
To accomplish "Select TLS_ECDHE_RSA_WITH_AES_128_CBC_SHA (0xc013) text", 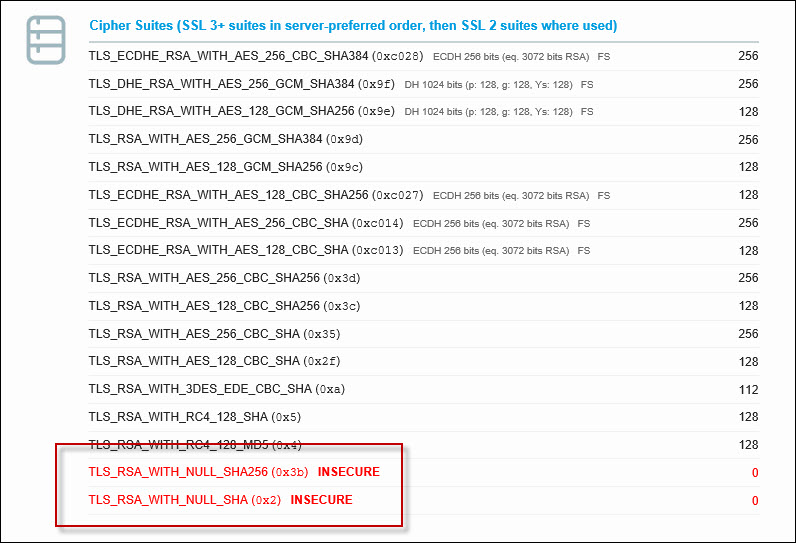I will (246, 250).
